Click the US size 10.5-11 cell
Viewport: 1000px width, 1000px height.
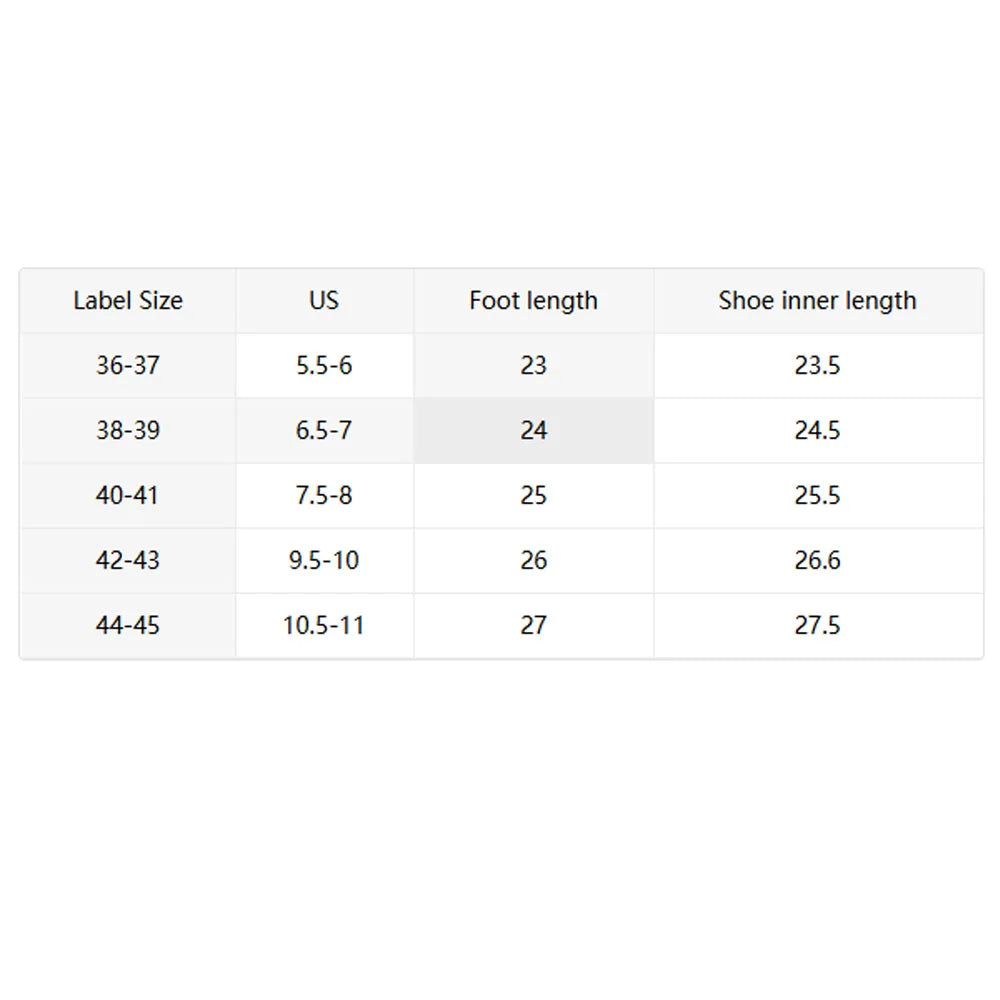coord(325,626)
